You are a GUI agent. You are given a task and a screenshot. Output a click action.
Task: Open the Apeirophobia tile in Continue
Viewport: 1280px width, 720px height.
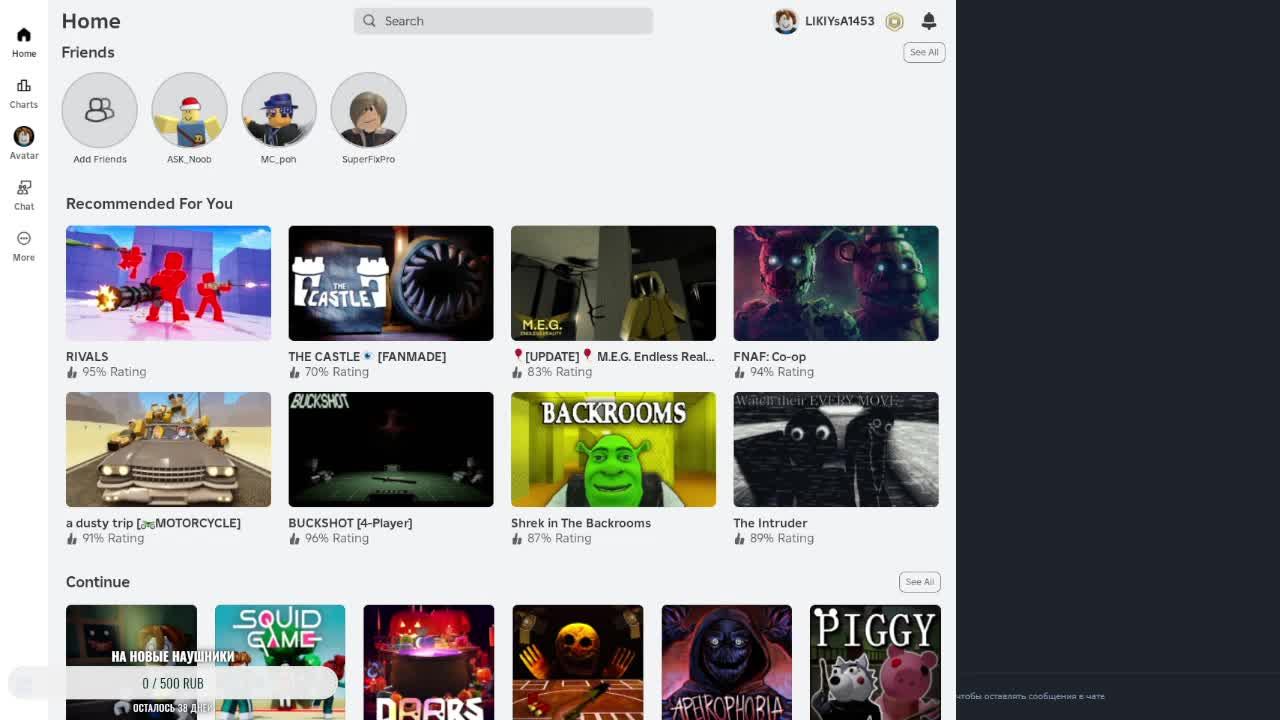tap(726, 662)
